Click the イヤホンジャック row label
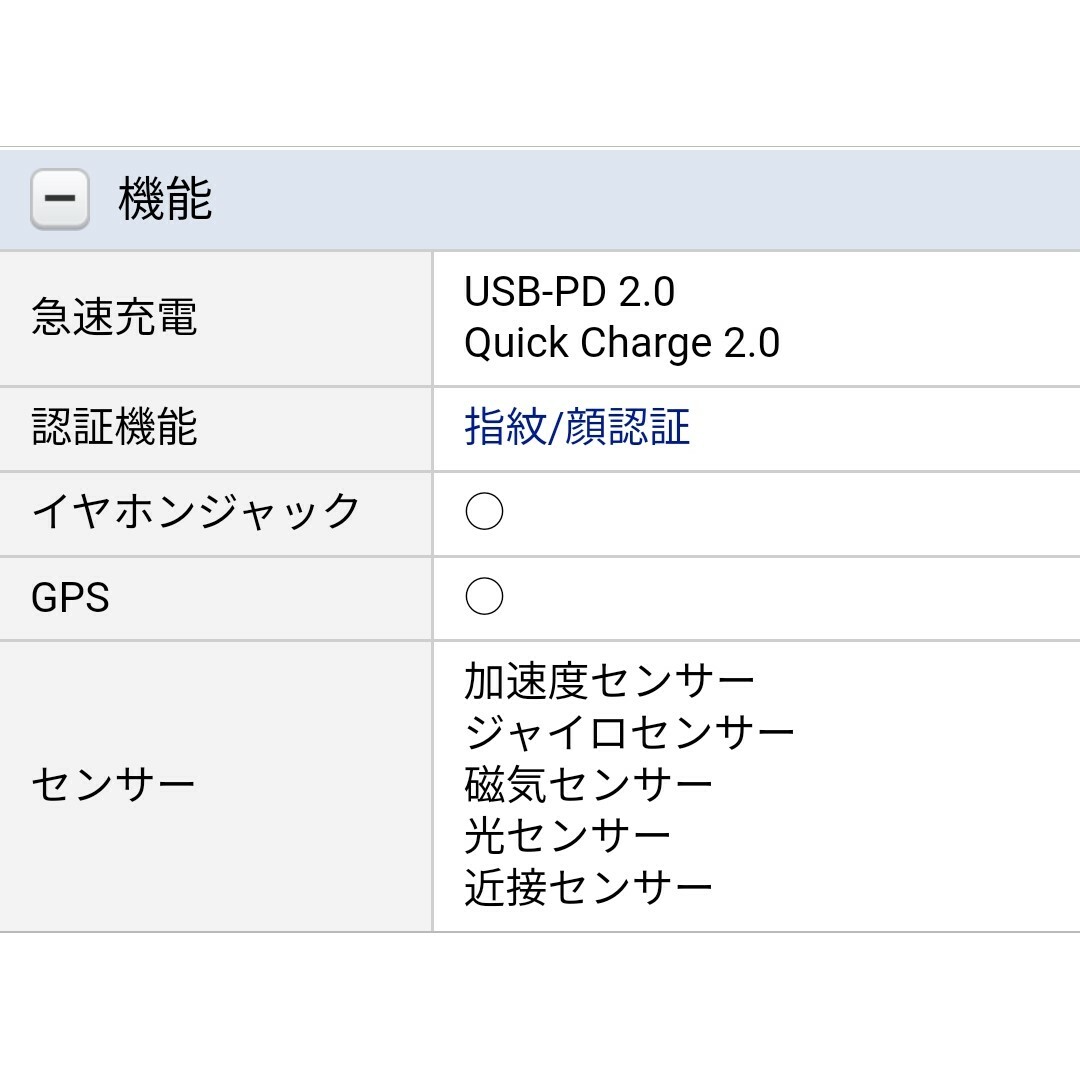This screenshot has width=1080, height=1080. pos(196,512)
